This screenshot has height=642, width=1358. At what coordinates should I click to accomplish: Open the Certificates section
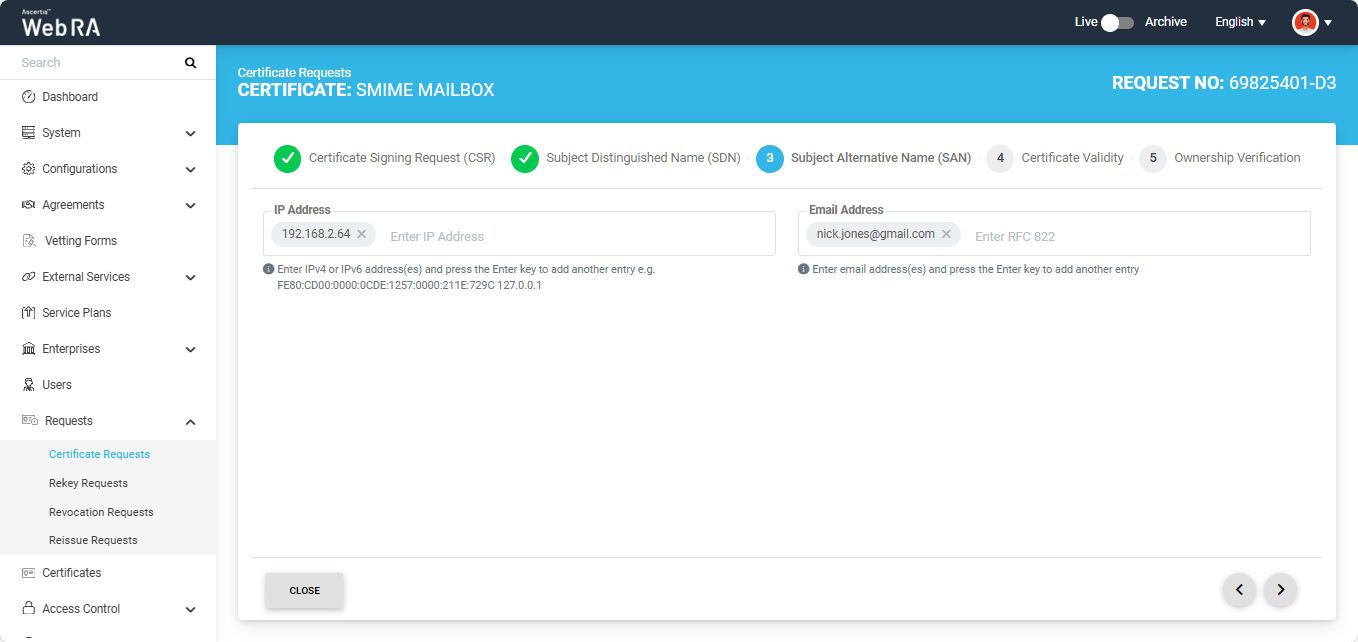71,573
